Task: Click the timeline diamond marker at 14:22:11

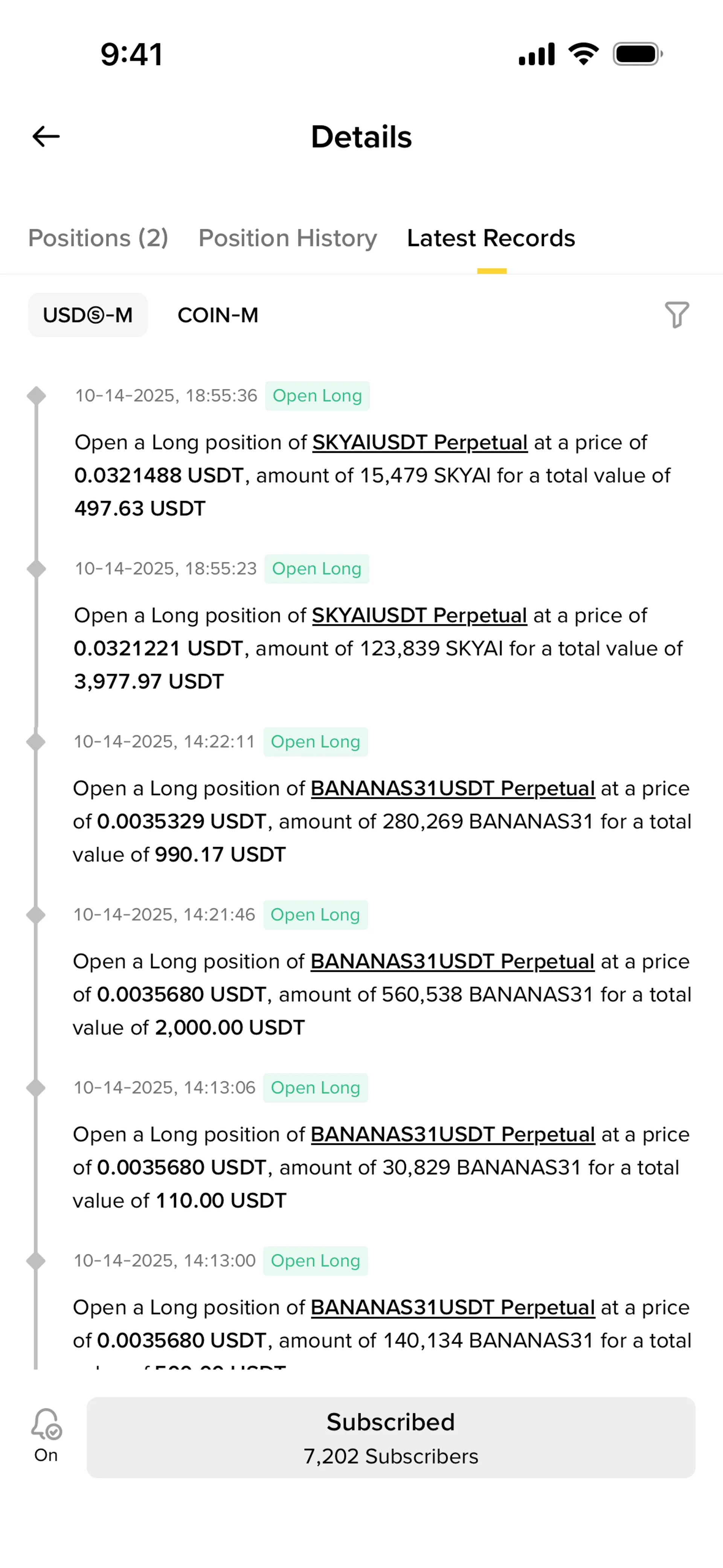Action: 36,741
